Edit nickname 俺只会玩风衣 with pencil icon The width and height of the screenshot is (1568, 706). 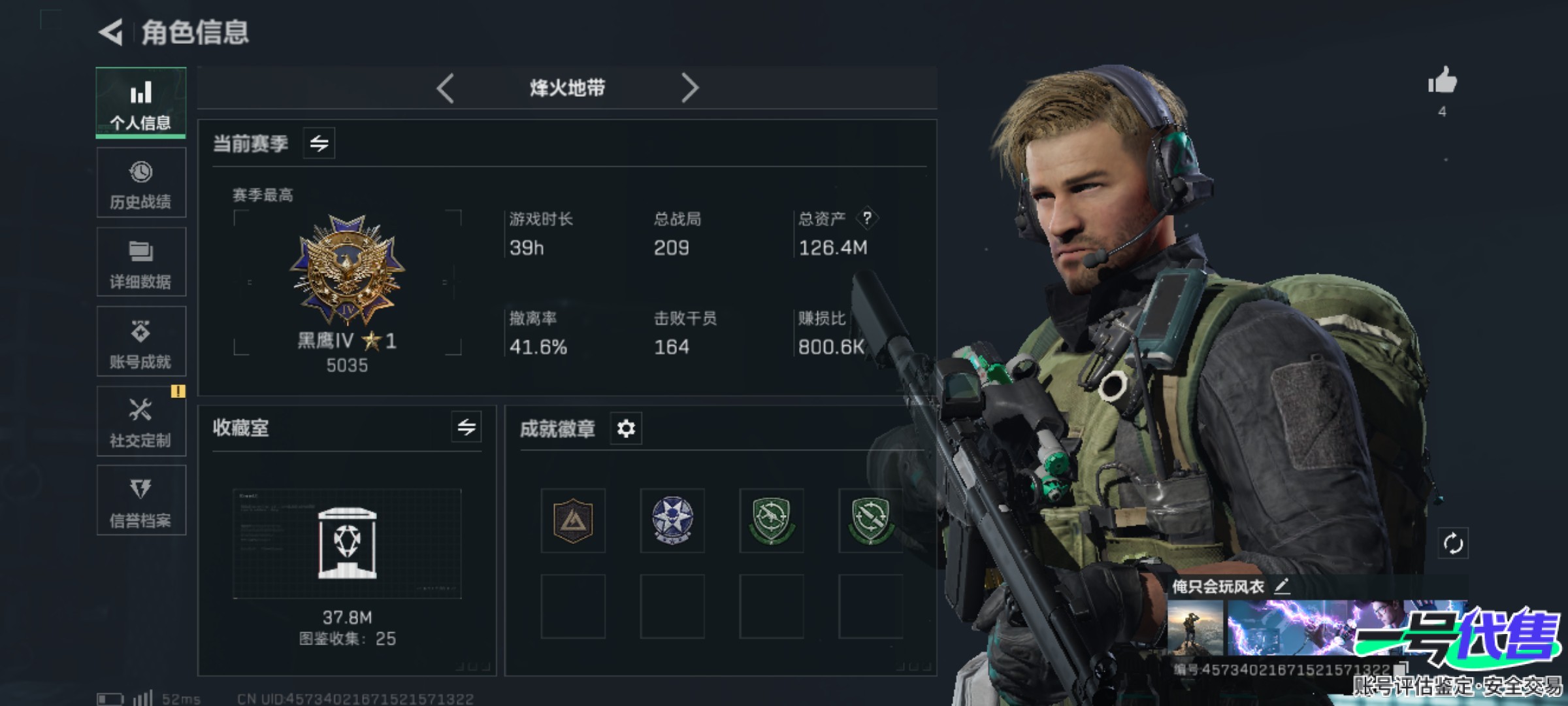click(x=1282, y=586)
